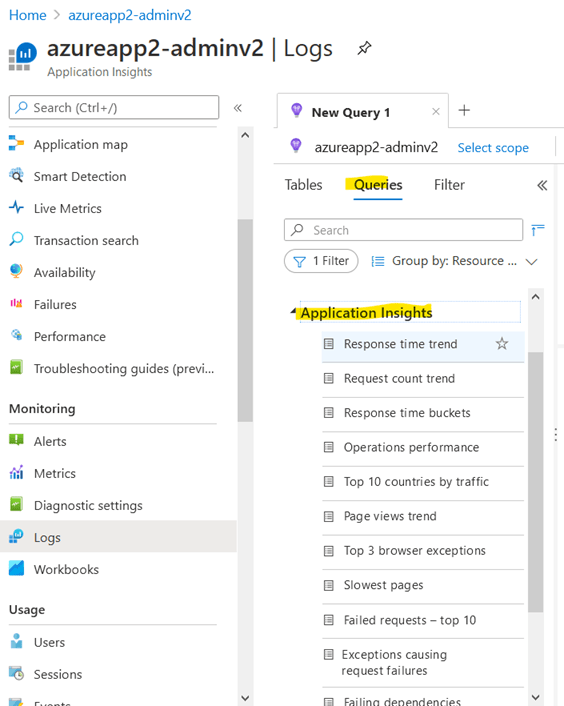
Task: Open Failures chart icon
Action: coord(16,303)
